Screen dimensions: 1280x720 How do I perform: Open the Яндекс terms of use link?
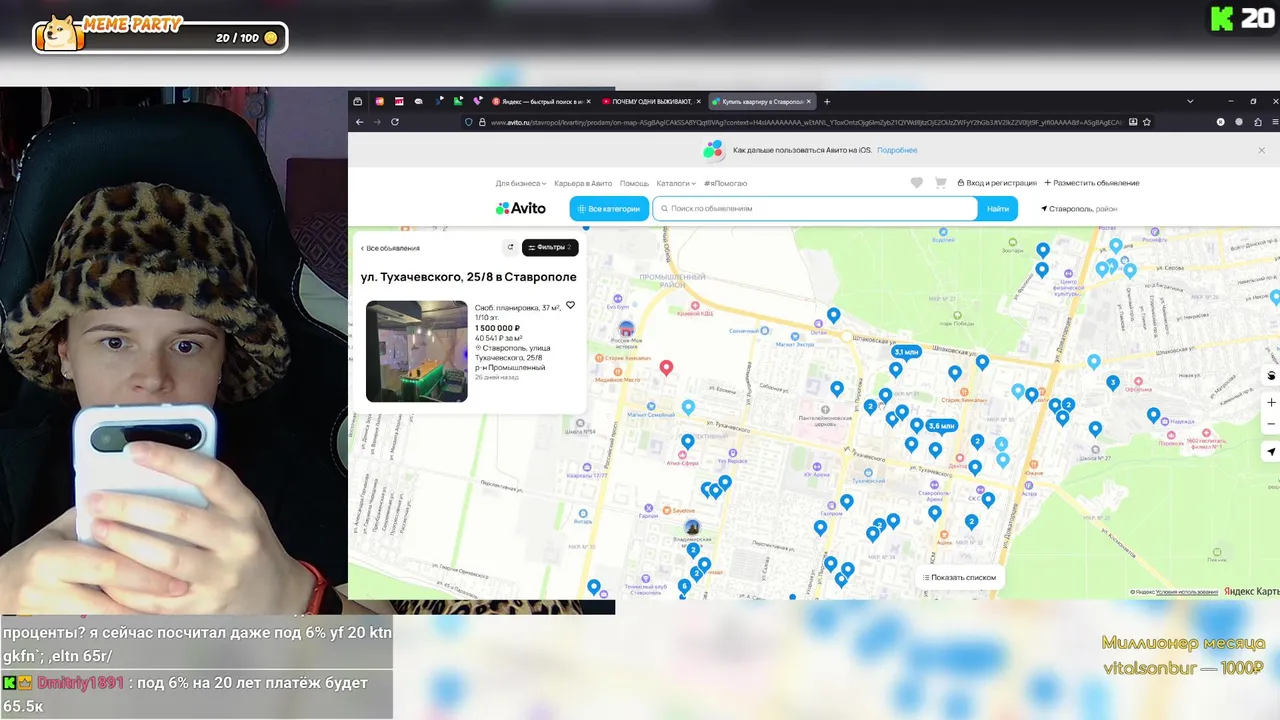1187,592
